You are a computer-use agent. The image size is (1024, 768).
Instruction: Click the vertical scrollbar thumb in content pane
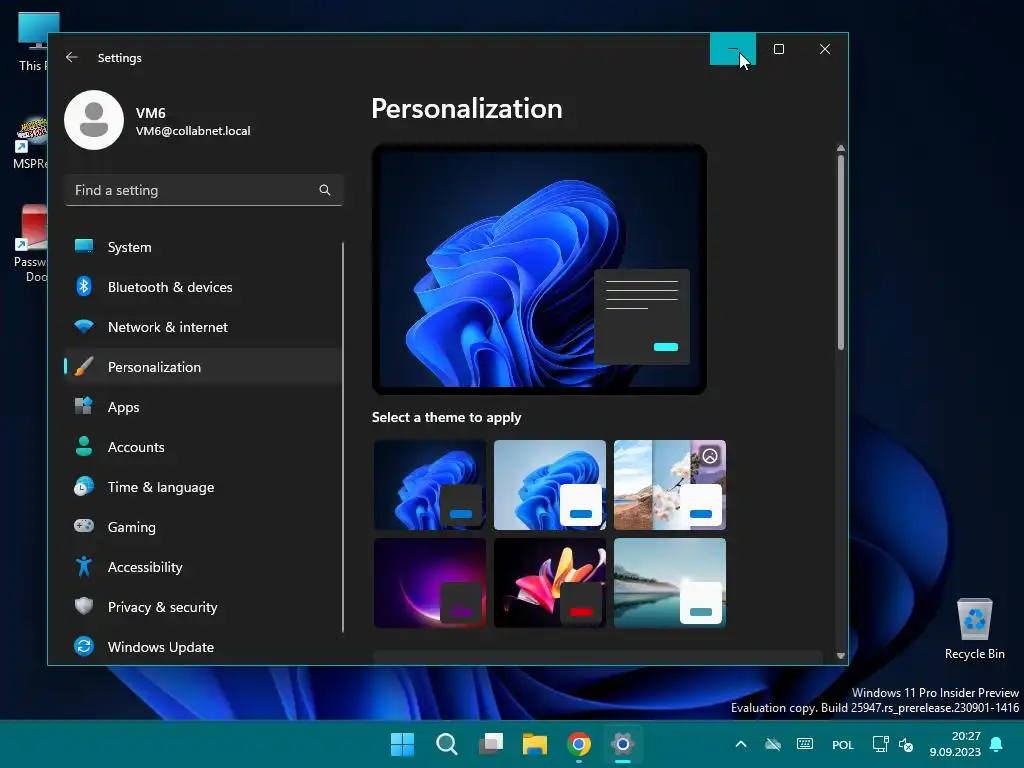coord(840,252)
